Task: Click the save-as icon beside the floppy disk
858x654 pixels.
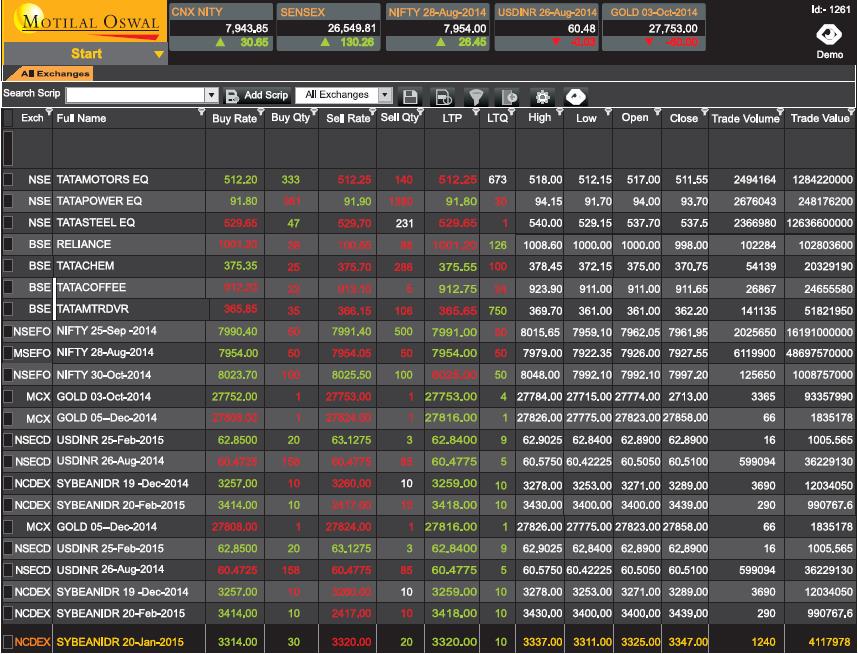Action: (x=443, y=97)
